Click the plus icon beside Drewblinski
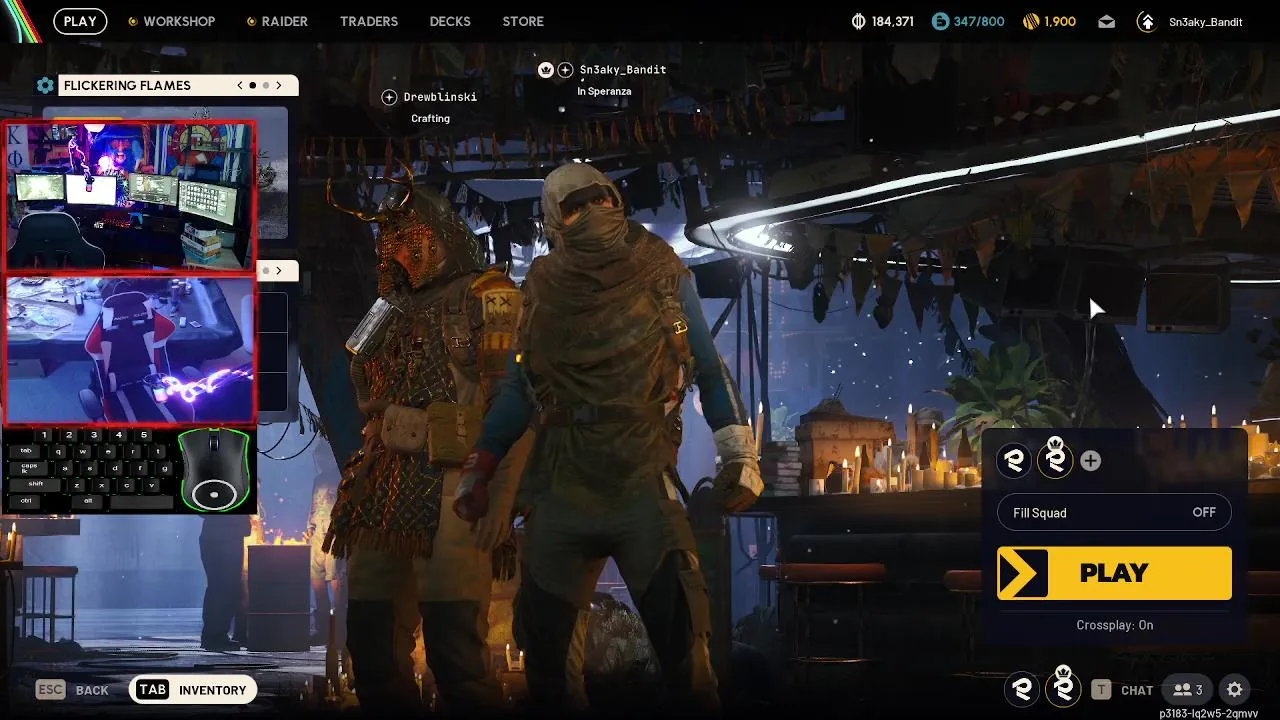This screenshot has height=720, width=1280. (390, 97)
